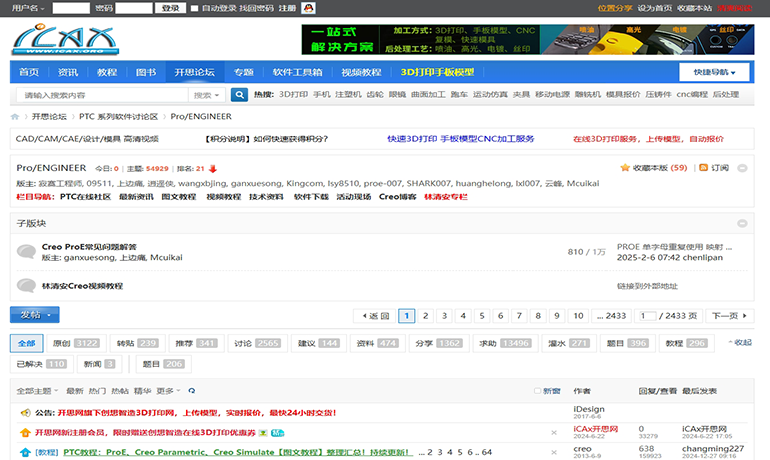Click the blue magnifier search button

click(239, 95)
